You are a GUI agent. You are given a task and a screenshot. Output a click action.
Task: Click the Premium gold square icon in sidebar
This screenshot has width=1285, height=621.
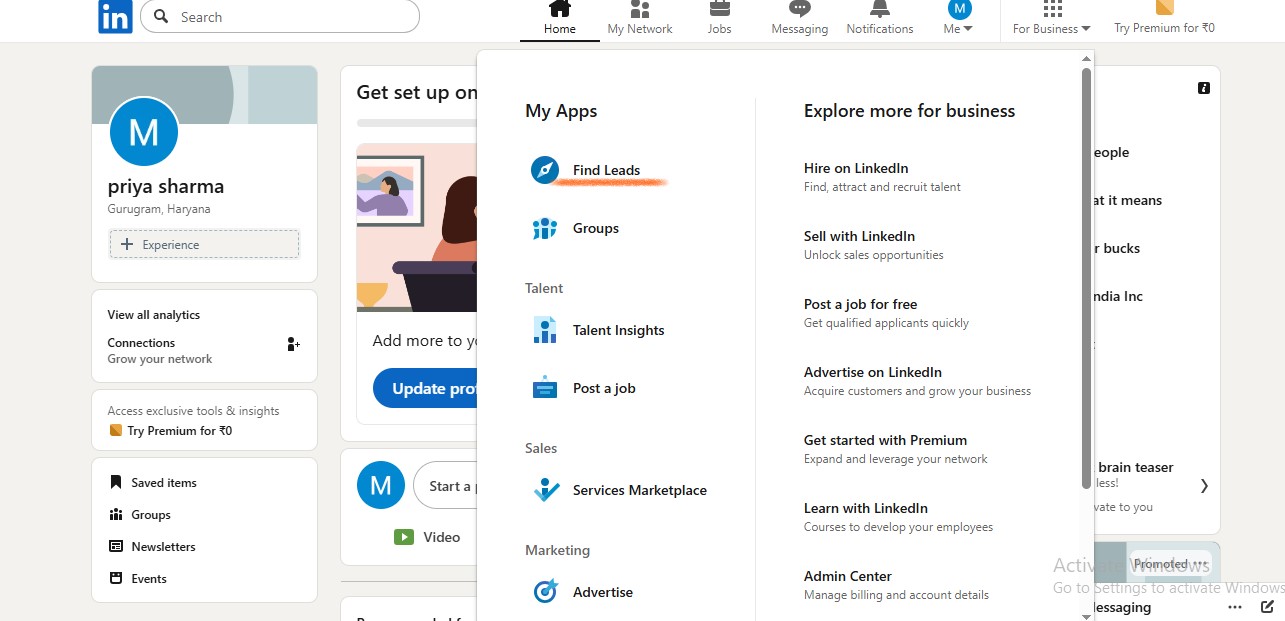pos(115,431)
